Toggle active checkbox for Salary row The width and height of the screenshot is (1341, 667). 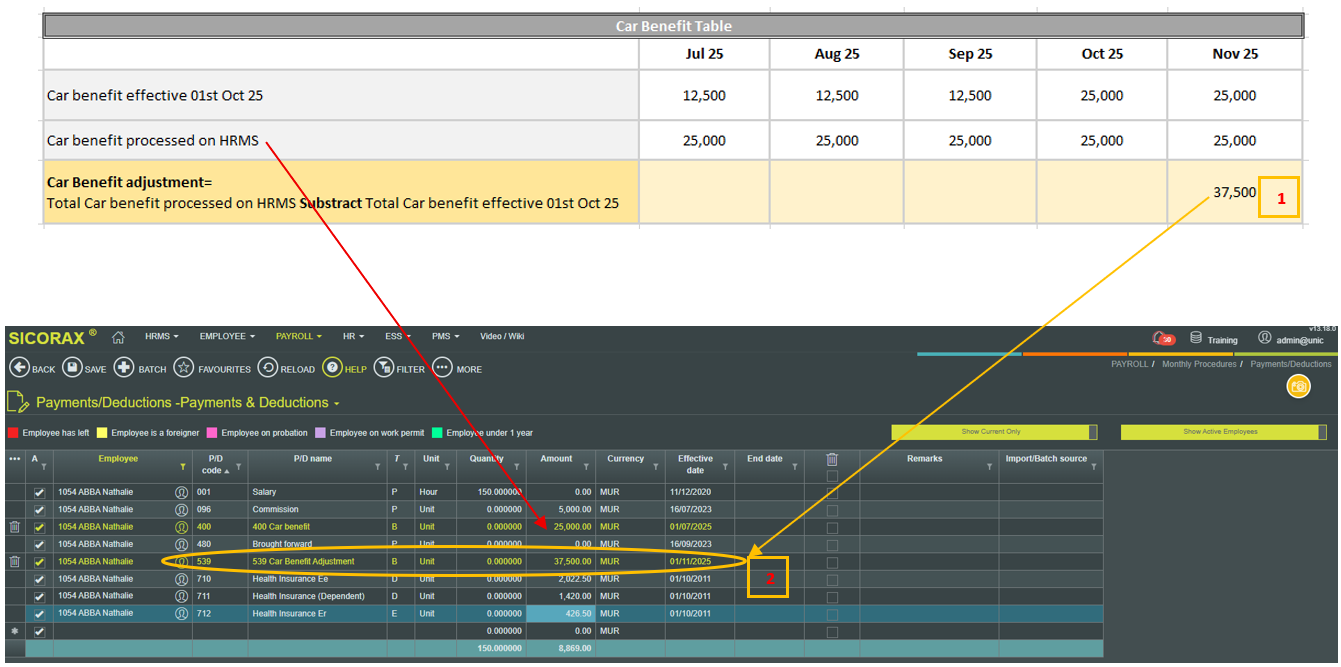[x=40, y=493]
